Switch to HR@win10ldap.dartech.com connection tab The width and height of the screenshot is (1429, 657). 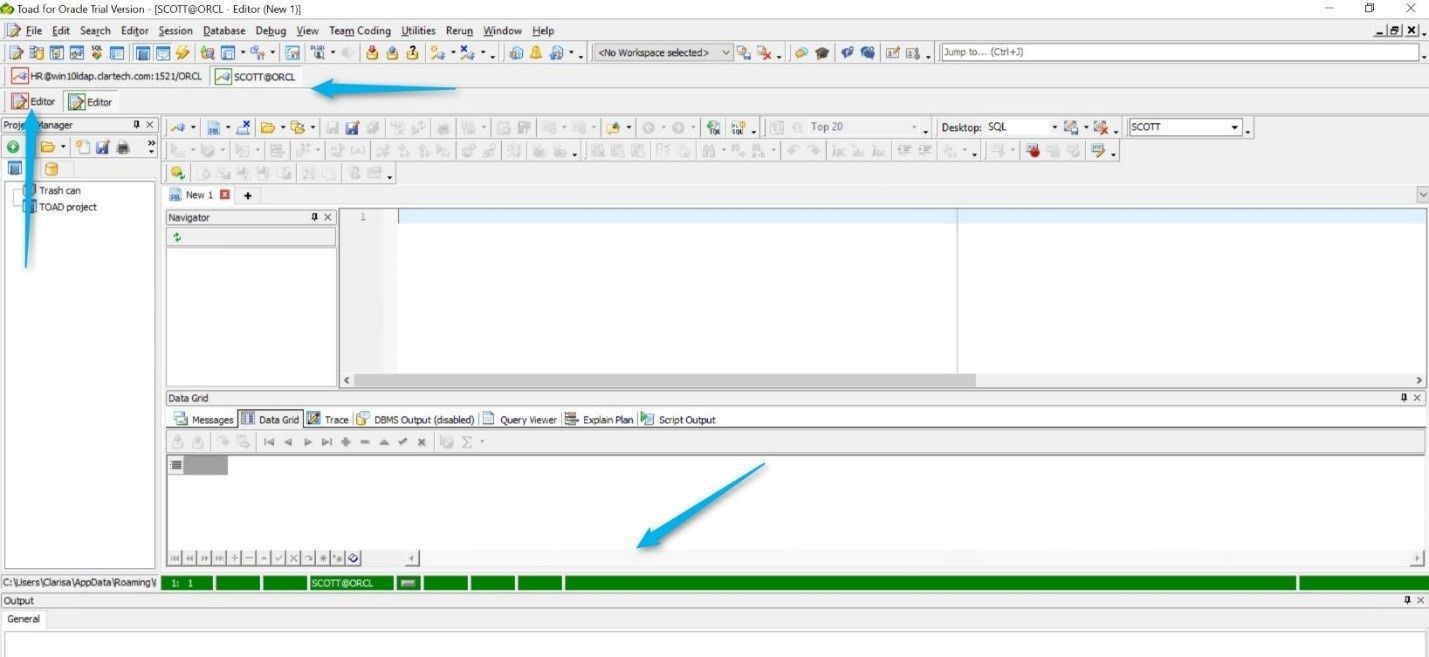(107, 76)
